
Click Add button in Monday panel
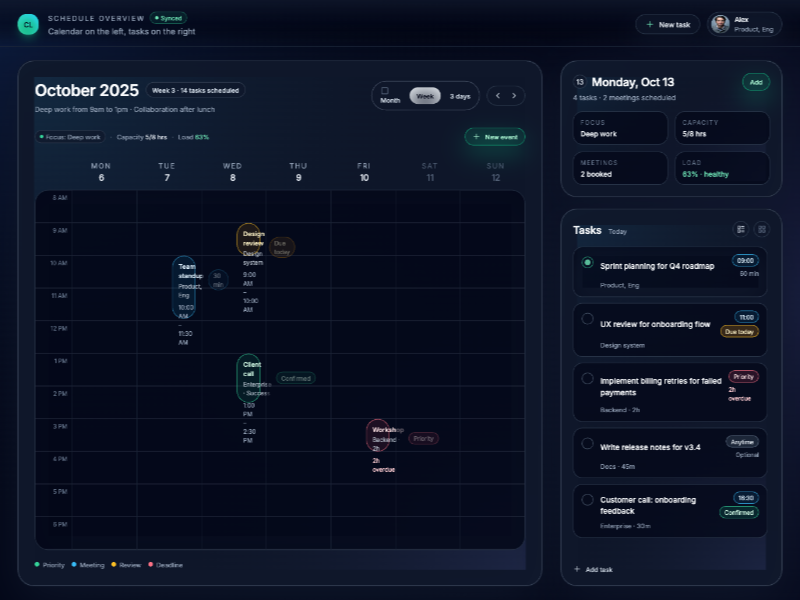coord(755,82)
